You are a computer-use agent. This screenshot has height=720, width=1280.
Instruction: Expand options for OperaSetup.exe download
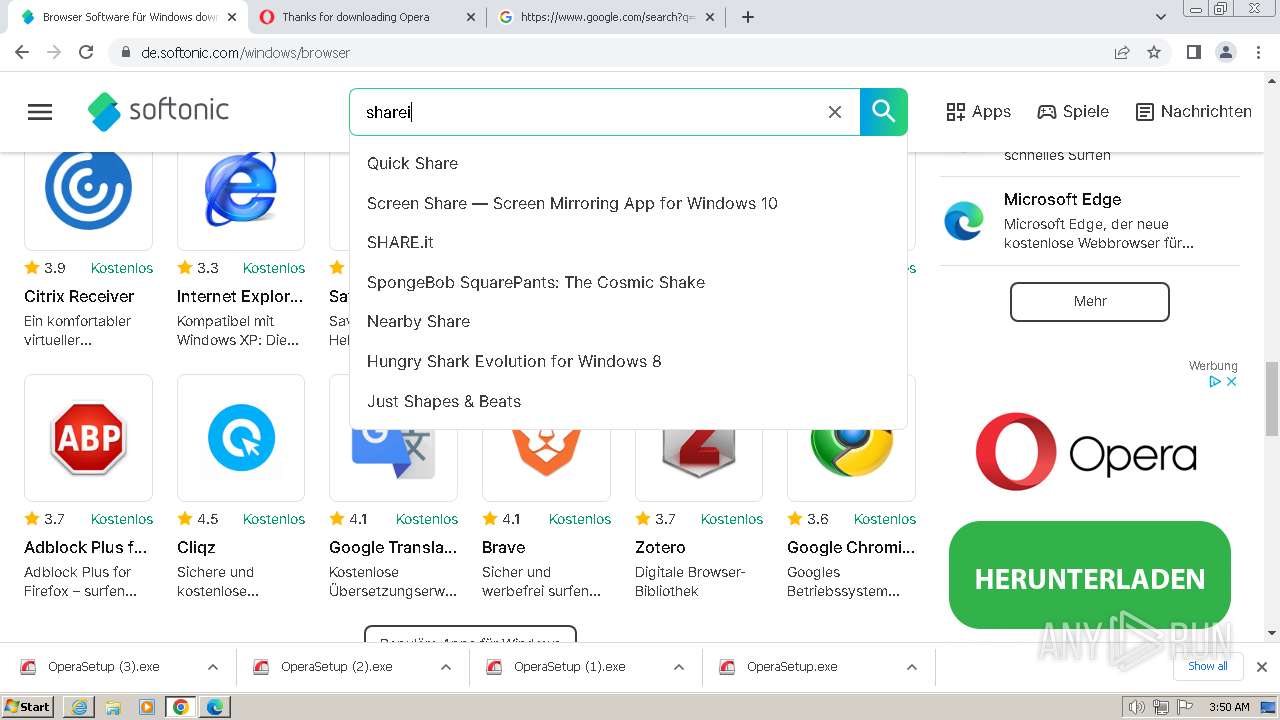click(x=912, y=667)
